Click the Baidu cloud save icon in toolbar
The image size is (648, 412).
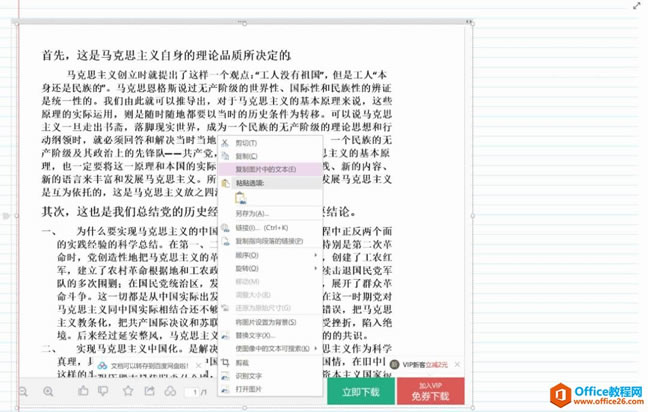(170, 391)
